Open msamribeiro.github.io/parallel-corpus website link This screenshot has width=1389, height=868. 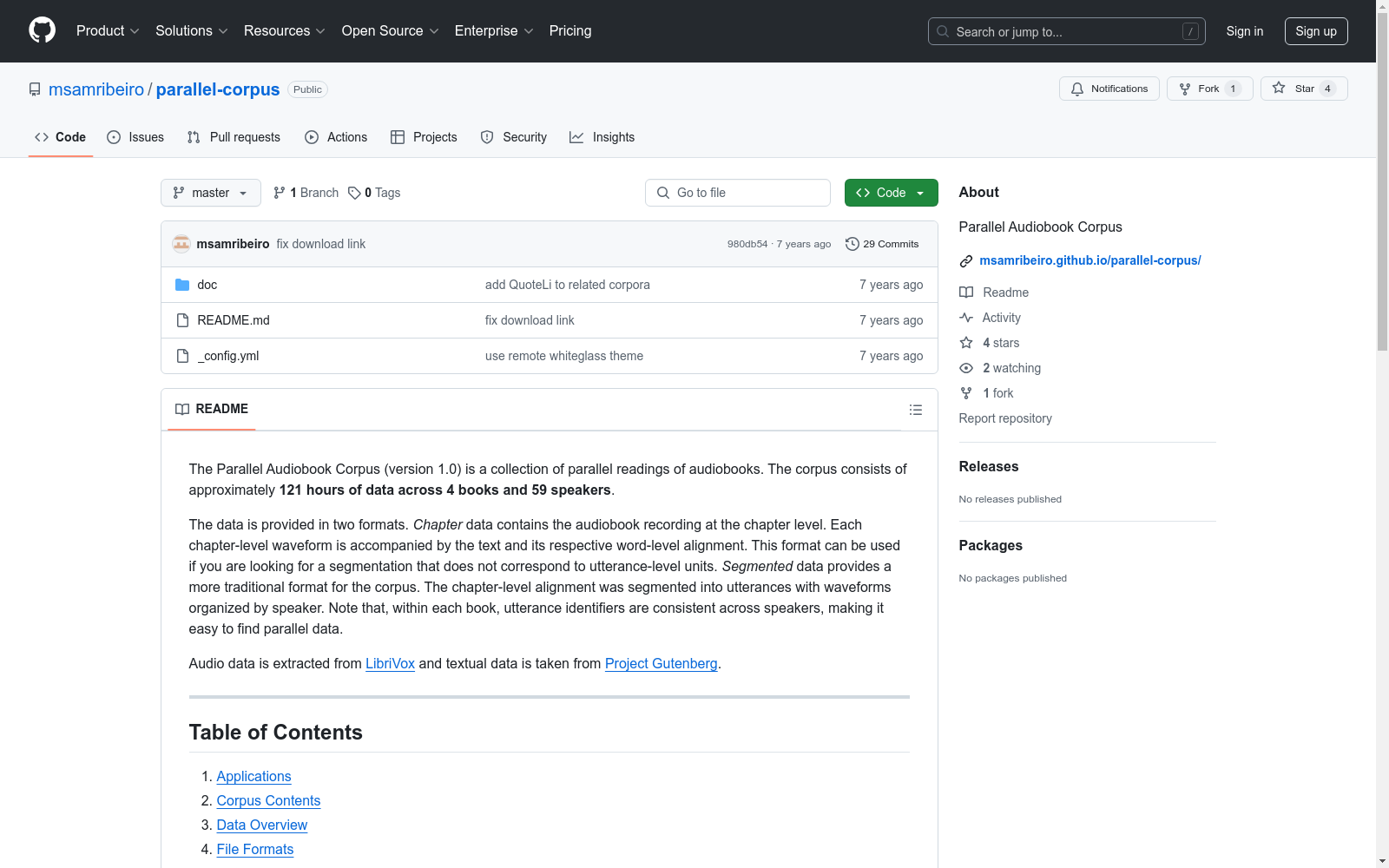[x=1090, y=260]
